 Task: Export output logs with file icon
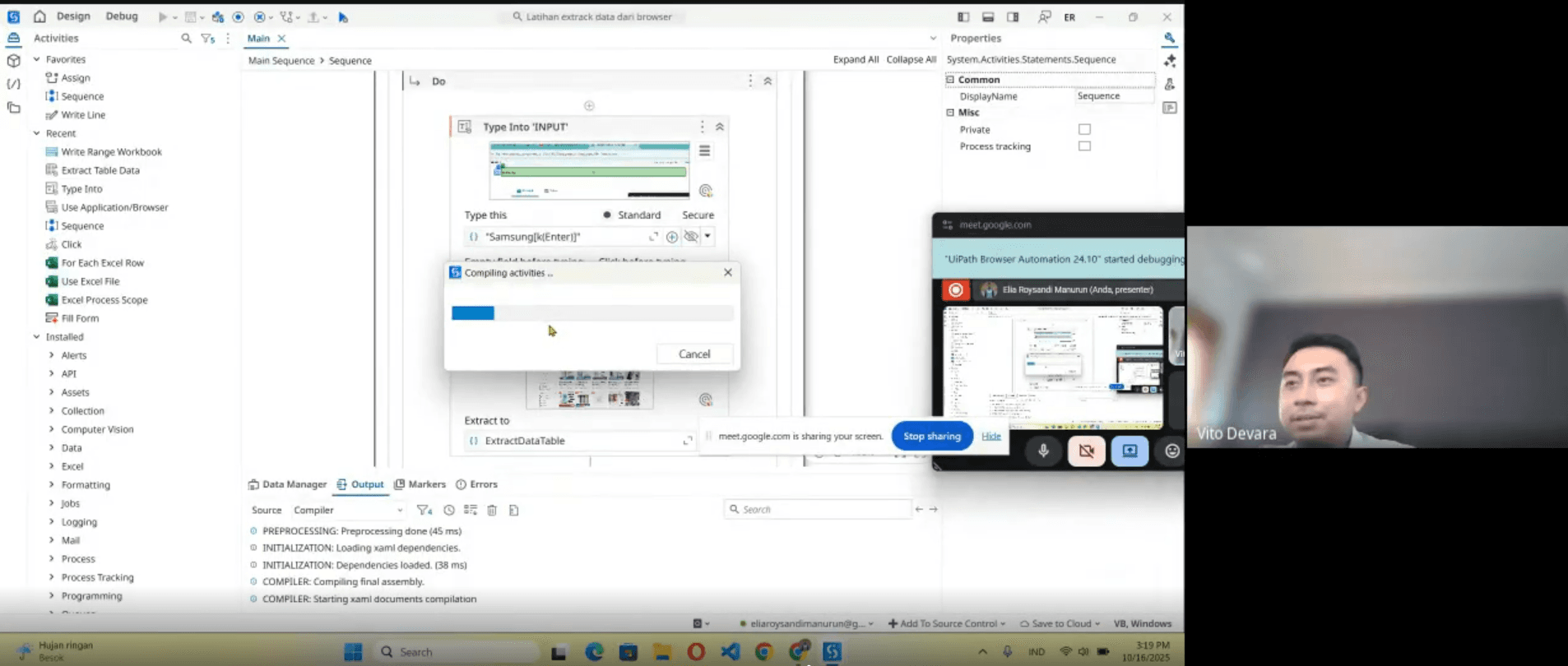coord(514,510)
